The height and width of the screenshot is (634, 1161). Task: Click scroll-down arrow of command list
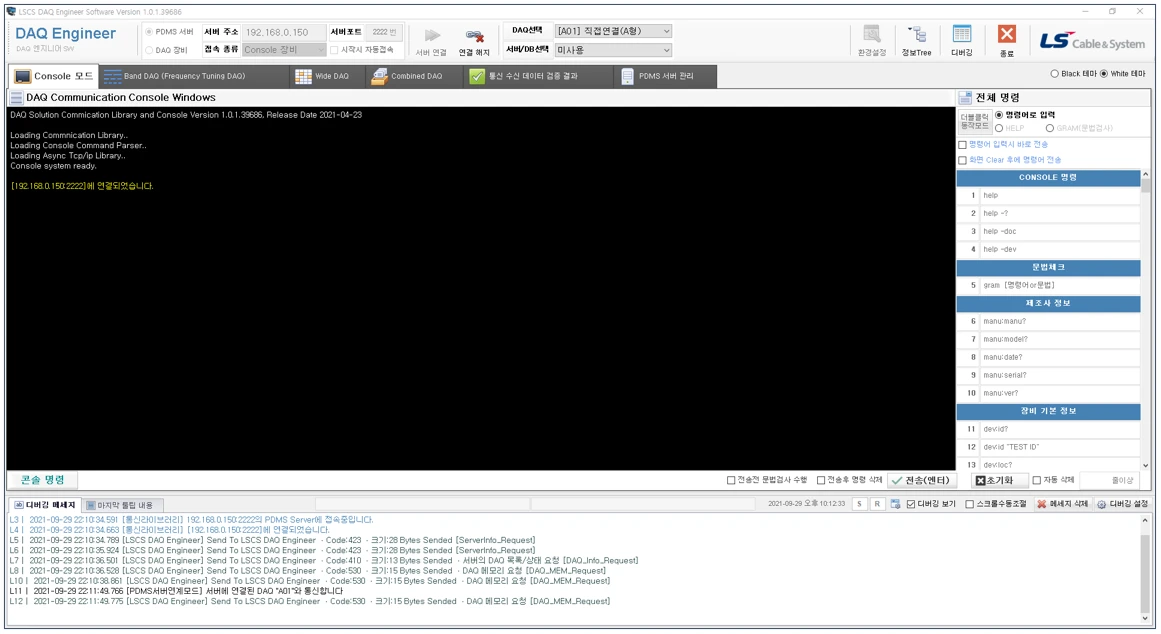pyautogui.click(x=1146, y=466)
